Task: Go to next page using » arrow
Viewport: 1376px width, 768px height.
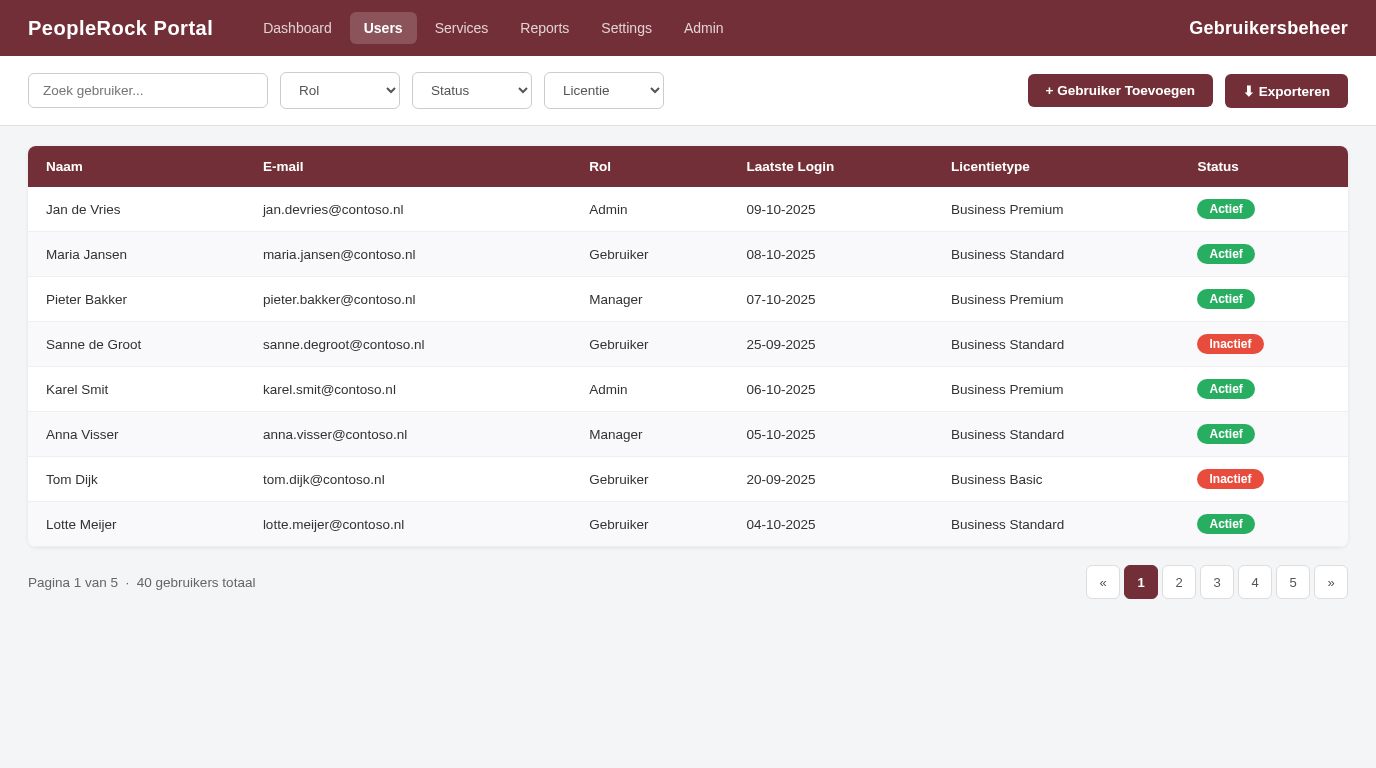Action: click(x=1330, y=582)
